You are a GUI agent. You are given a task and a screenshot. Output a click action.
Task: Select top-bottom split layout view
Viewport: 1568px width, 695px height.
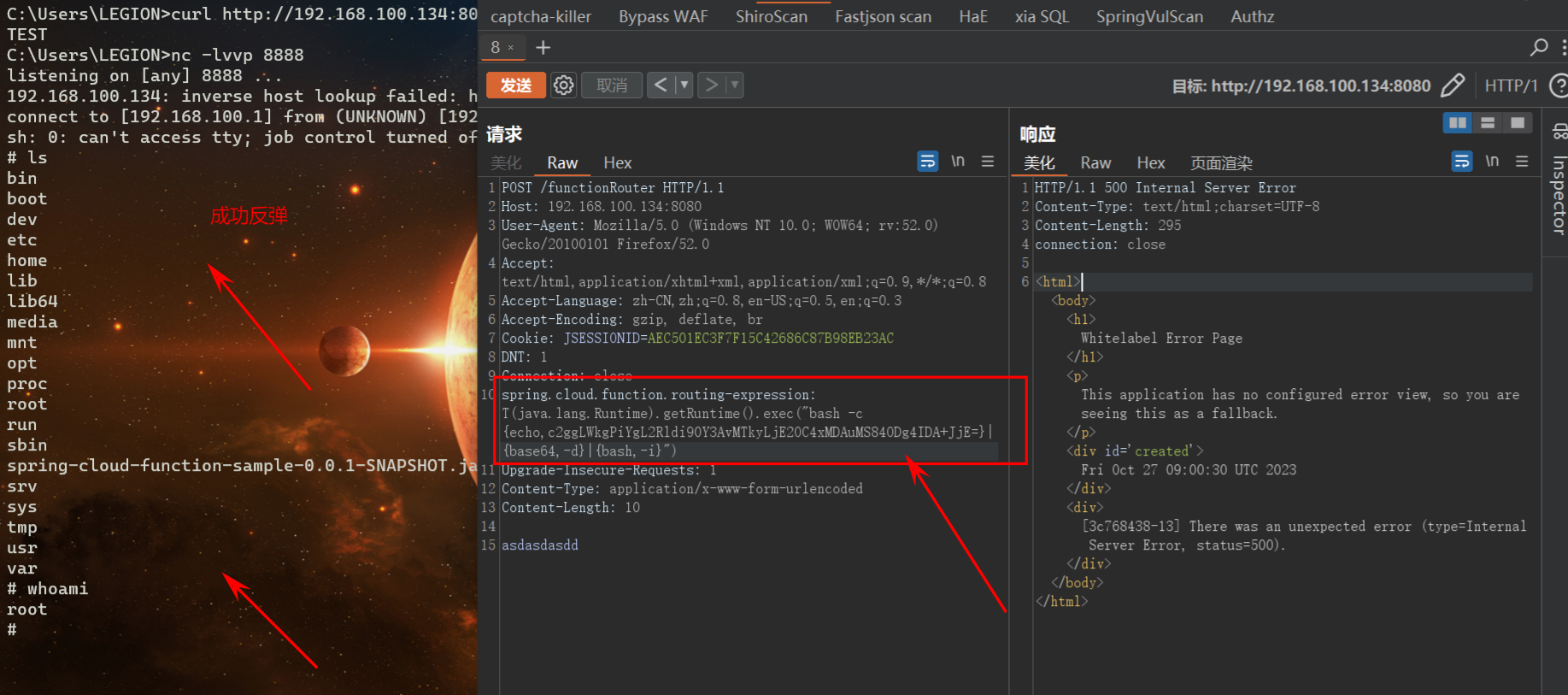1488,123
